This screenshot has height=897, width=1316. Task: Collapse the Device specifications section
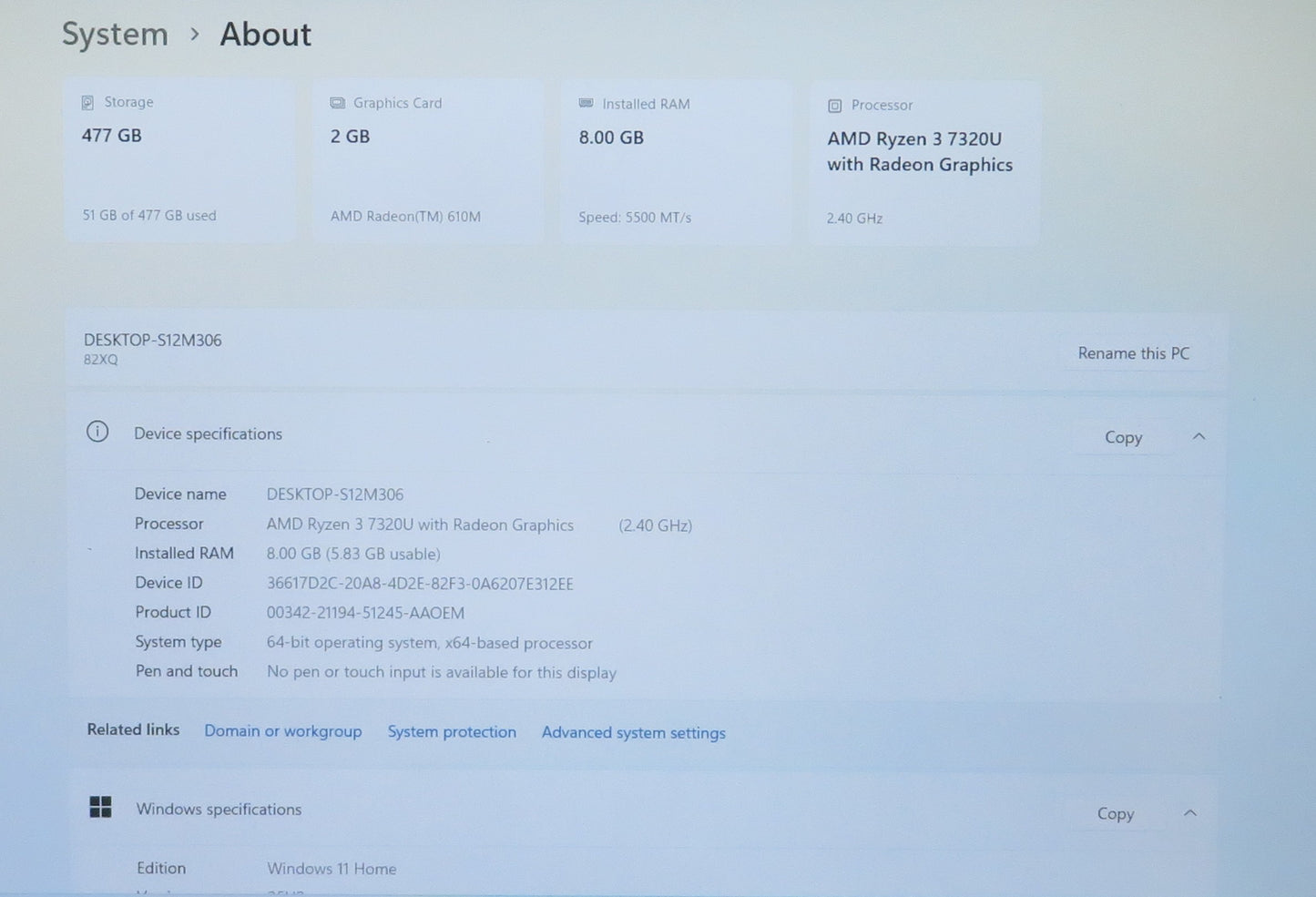[1199, 437]
